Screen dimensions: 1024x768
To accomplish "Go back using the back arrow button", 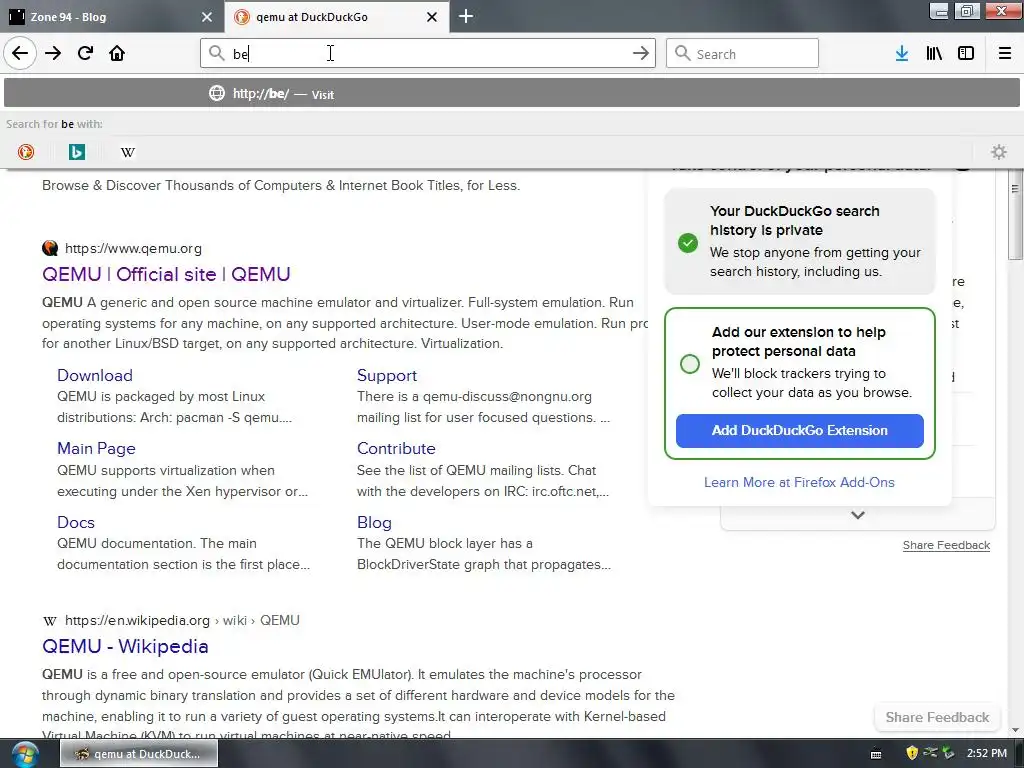I will point(20,53).
